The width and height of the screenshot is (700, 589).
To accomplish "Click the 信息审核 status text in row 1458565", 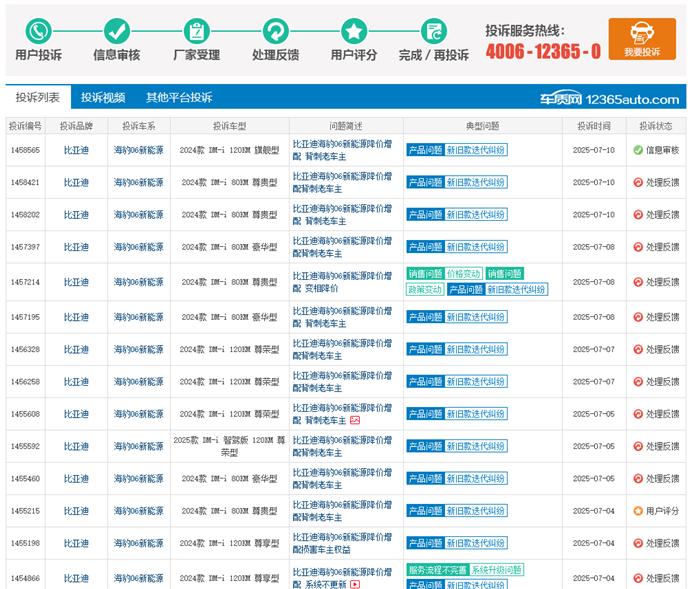I will [662, 150].
